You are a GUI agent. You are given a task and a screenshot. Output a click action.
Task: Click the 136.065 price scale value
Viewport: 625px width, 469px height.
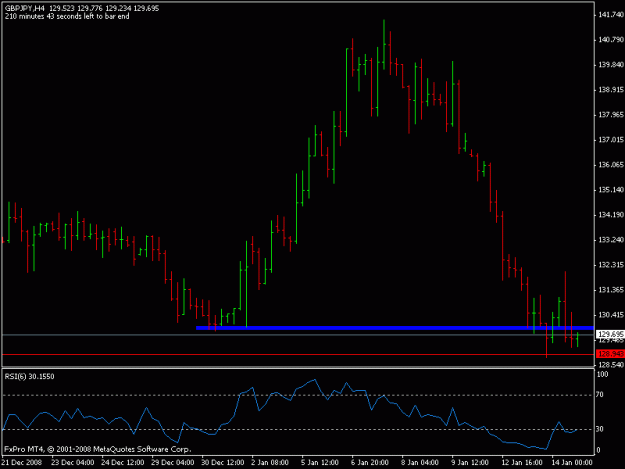(x=611, y=165)
